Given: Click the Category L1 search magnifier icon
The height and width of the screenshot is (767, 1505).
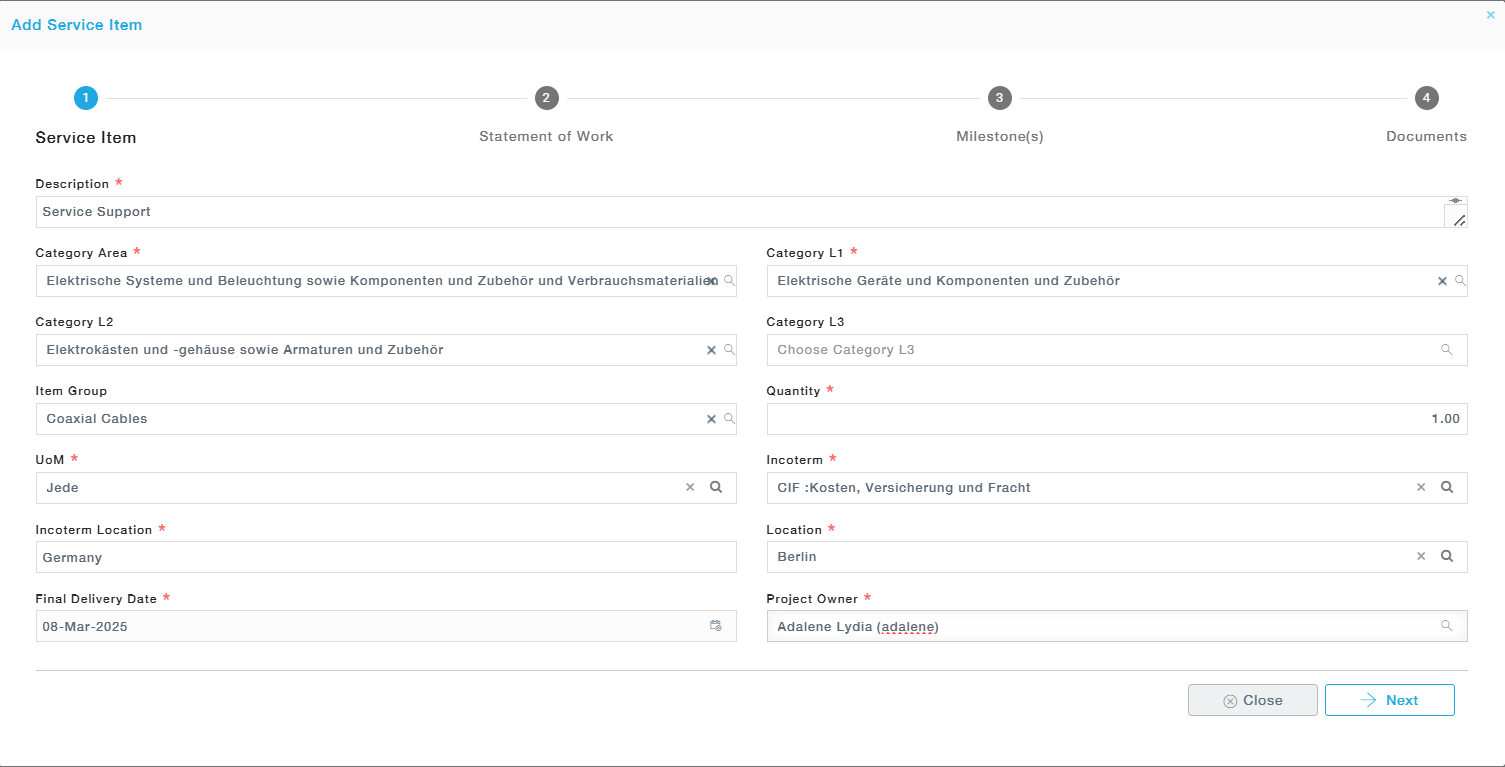Looking at the screenshot, I should [x=1460, y=281].
